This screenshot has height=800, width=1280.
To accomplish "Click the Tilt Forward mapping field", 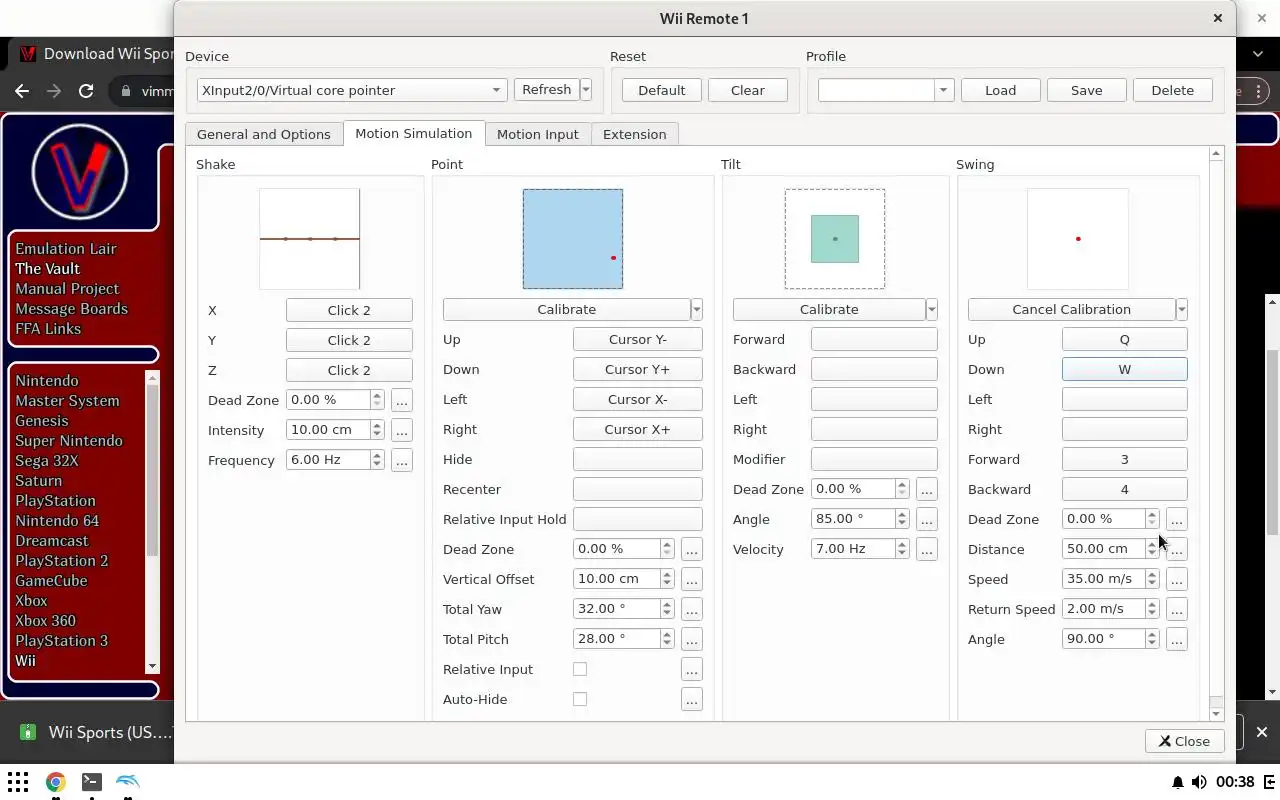I will (x=874, y=340).
